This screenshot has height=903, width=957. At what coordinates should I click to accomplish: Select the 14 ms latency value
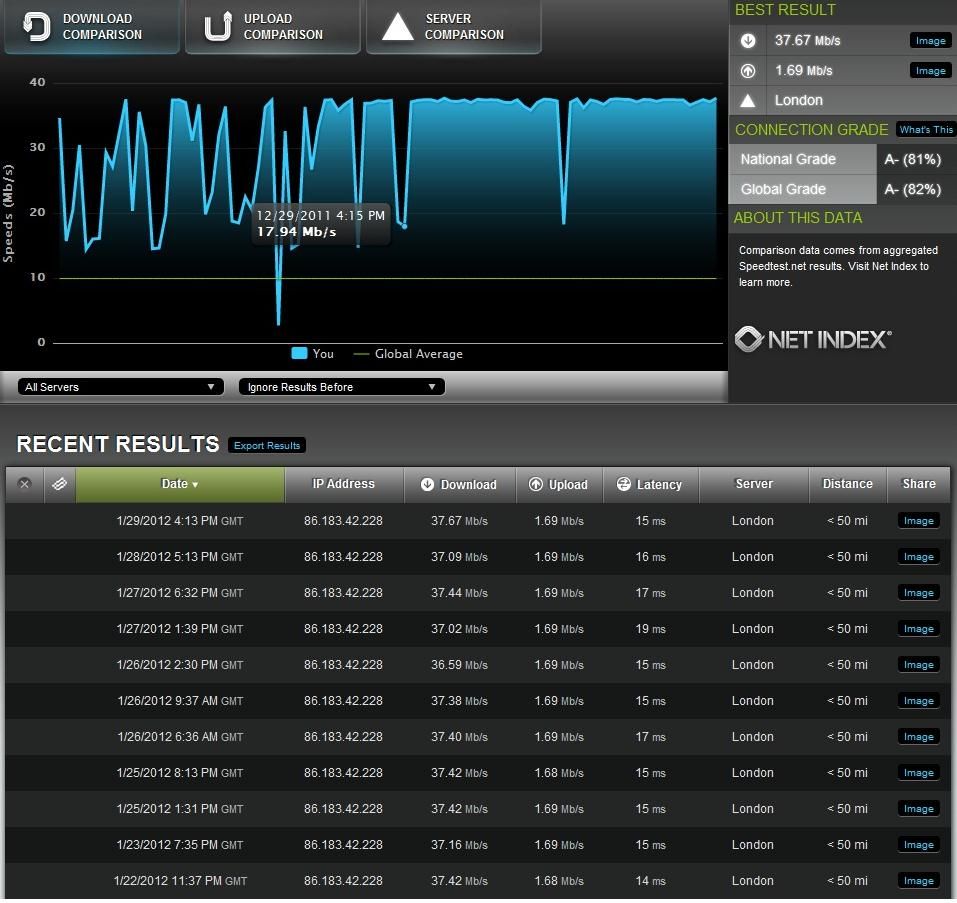[651, 881]
